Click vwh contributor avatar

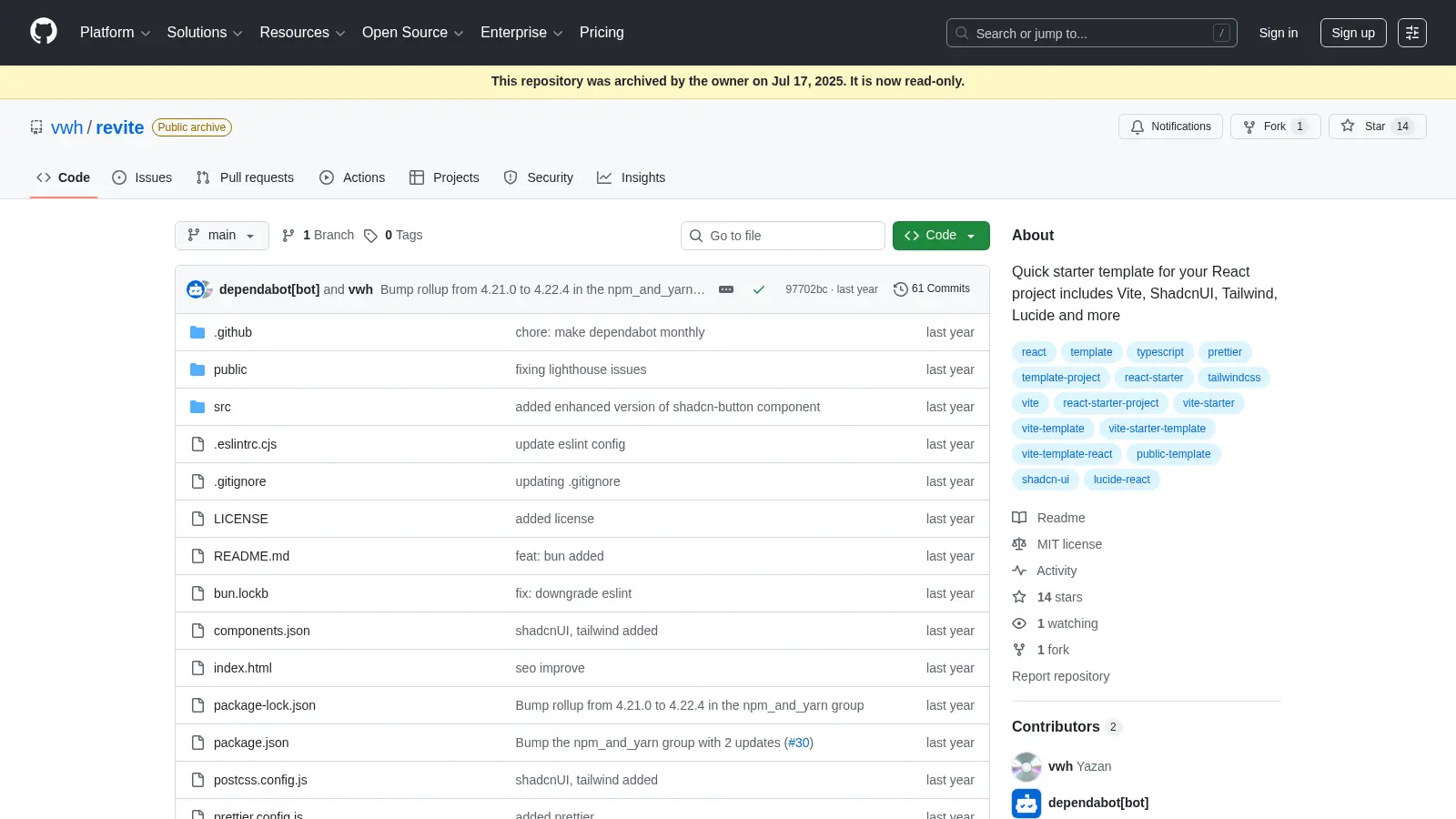[1026, 767]
